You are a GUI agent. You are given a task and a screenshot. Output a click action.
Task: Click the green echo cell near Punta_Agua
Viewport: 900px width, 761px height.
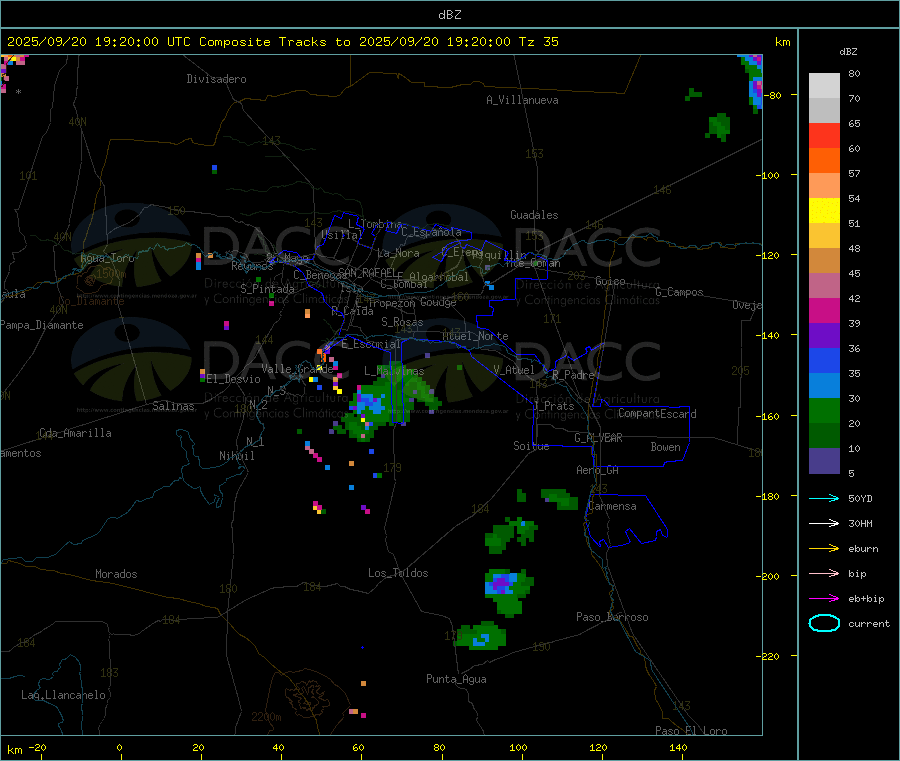pyautogui.click(x=481, y=637)
